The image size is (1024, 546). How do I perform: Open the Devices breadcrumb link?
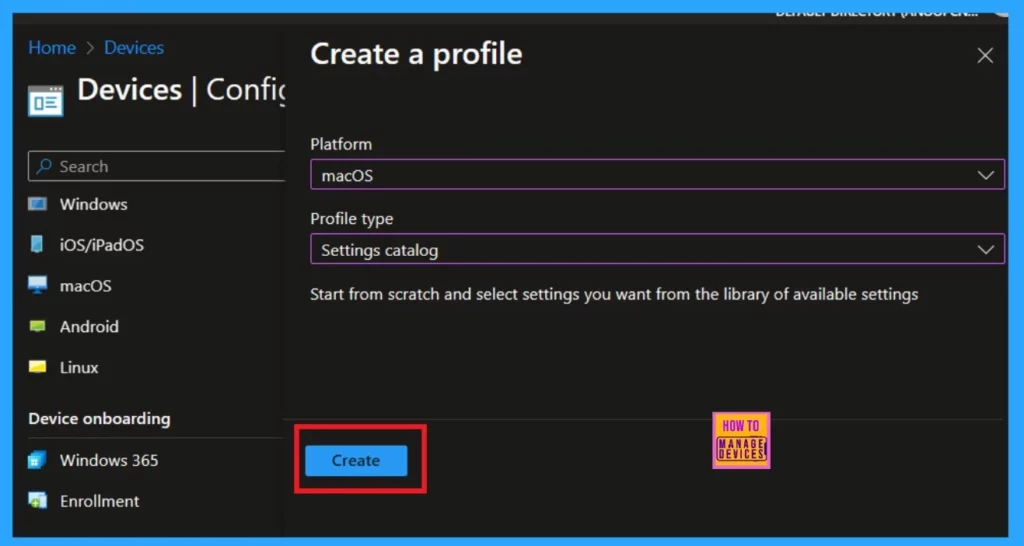tap(134, 48)
